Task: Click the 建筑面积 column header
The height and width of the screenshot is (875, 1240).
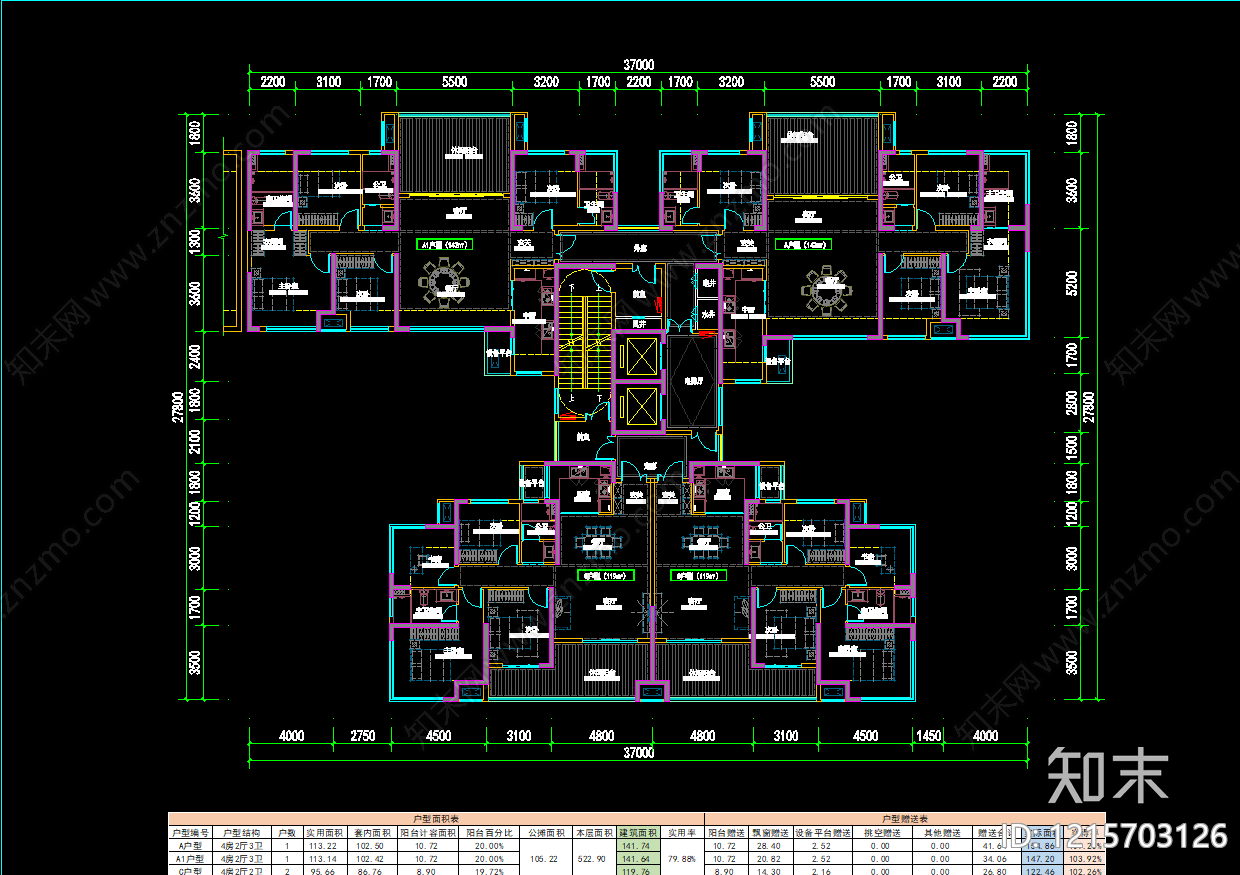Action: click(637, 832)
